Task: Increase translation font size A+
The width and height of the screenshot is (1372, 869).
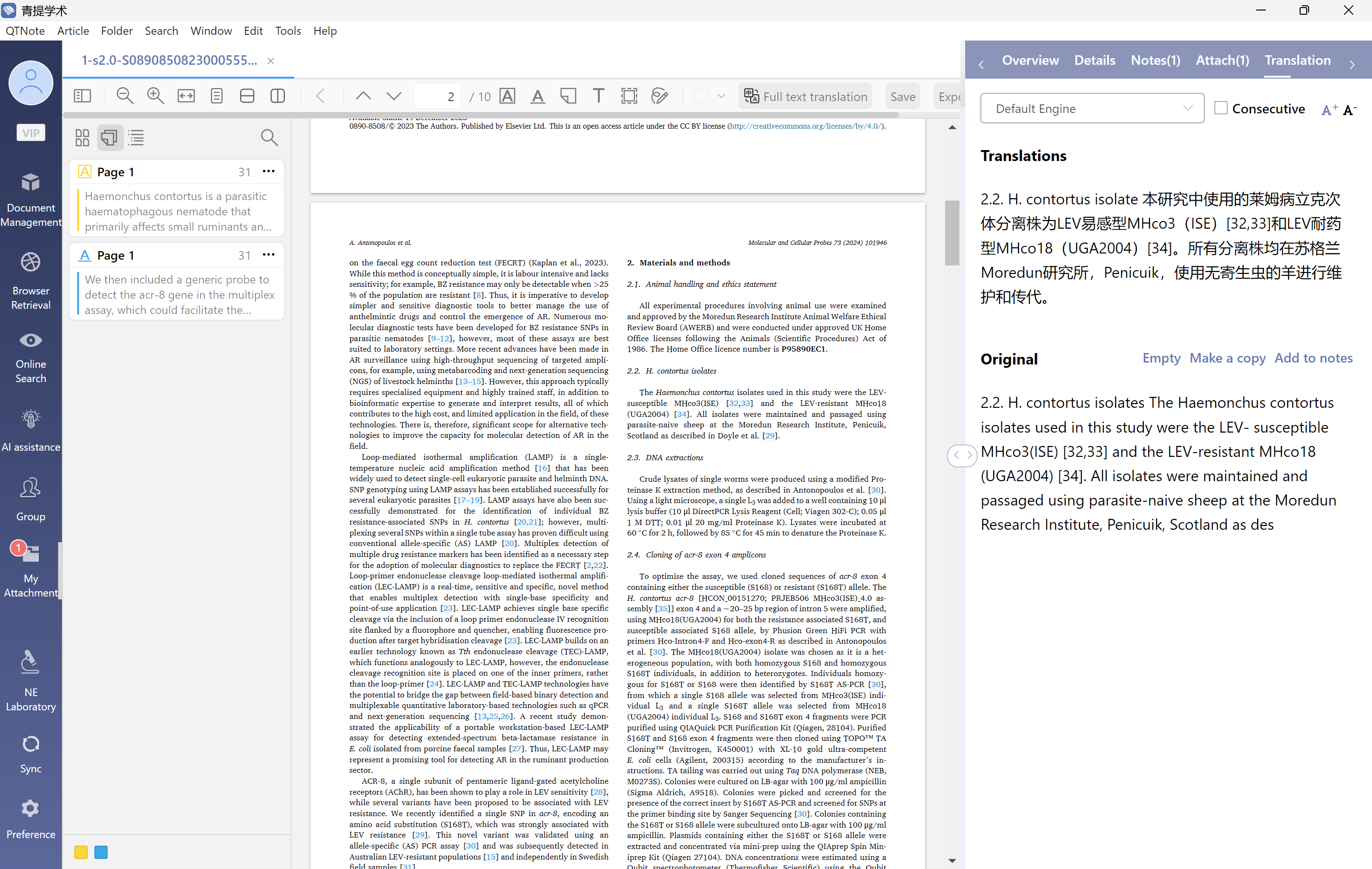Action: pos(1329,110)
